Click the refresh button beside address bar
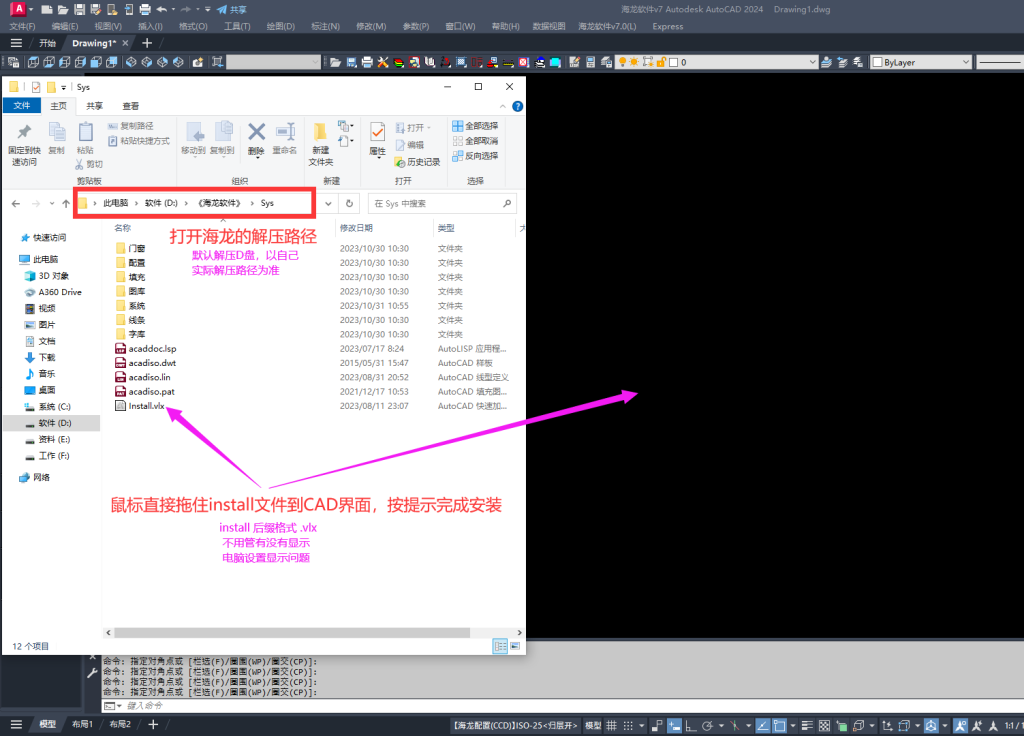This screenshot has width=1024, height=736. point(349,204)
